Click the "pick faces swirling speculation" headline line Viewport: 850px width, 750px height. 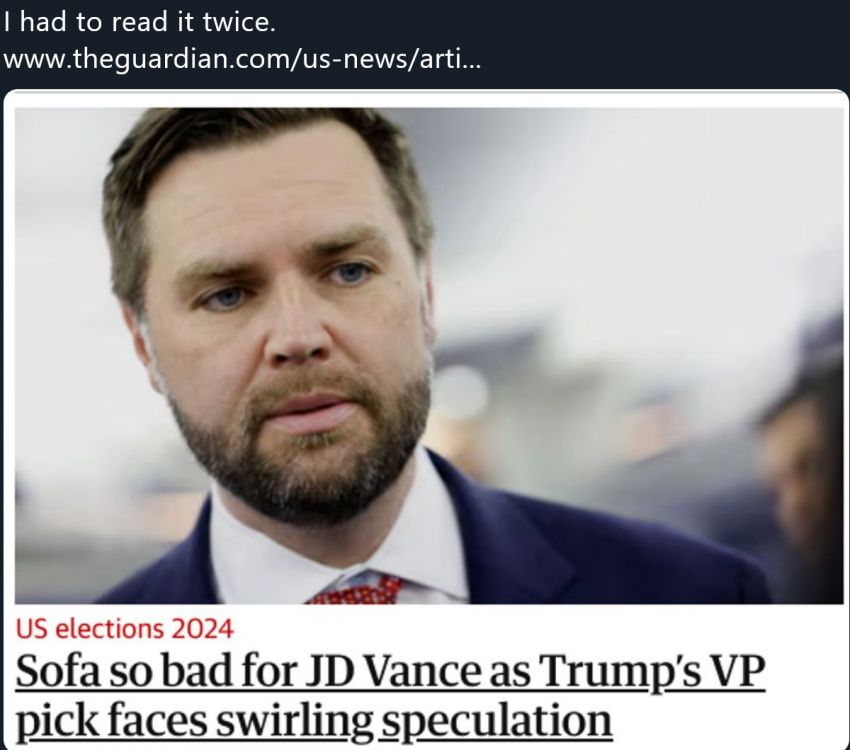coord(314,720)
